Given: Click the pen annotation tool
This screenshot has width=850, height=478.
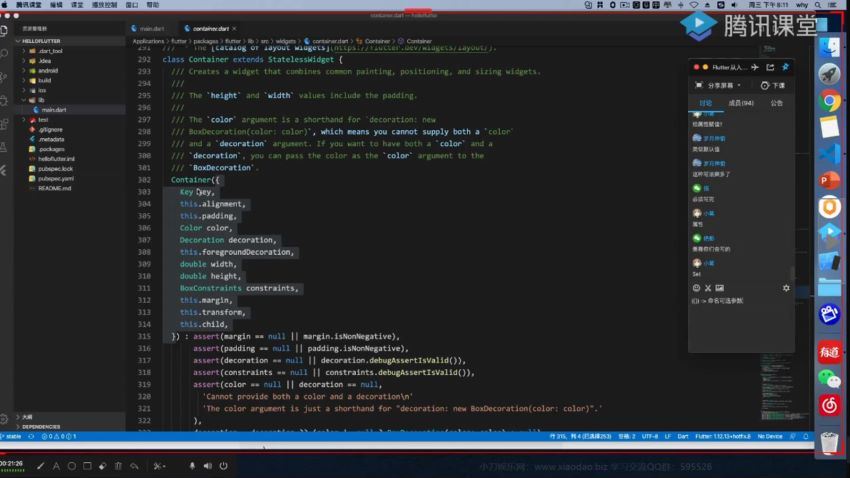Looking at the screenshot, I should tap(41, 466).
